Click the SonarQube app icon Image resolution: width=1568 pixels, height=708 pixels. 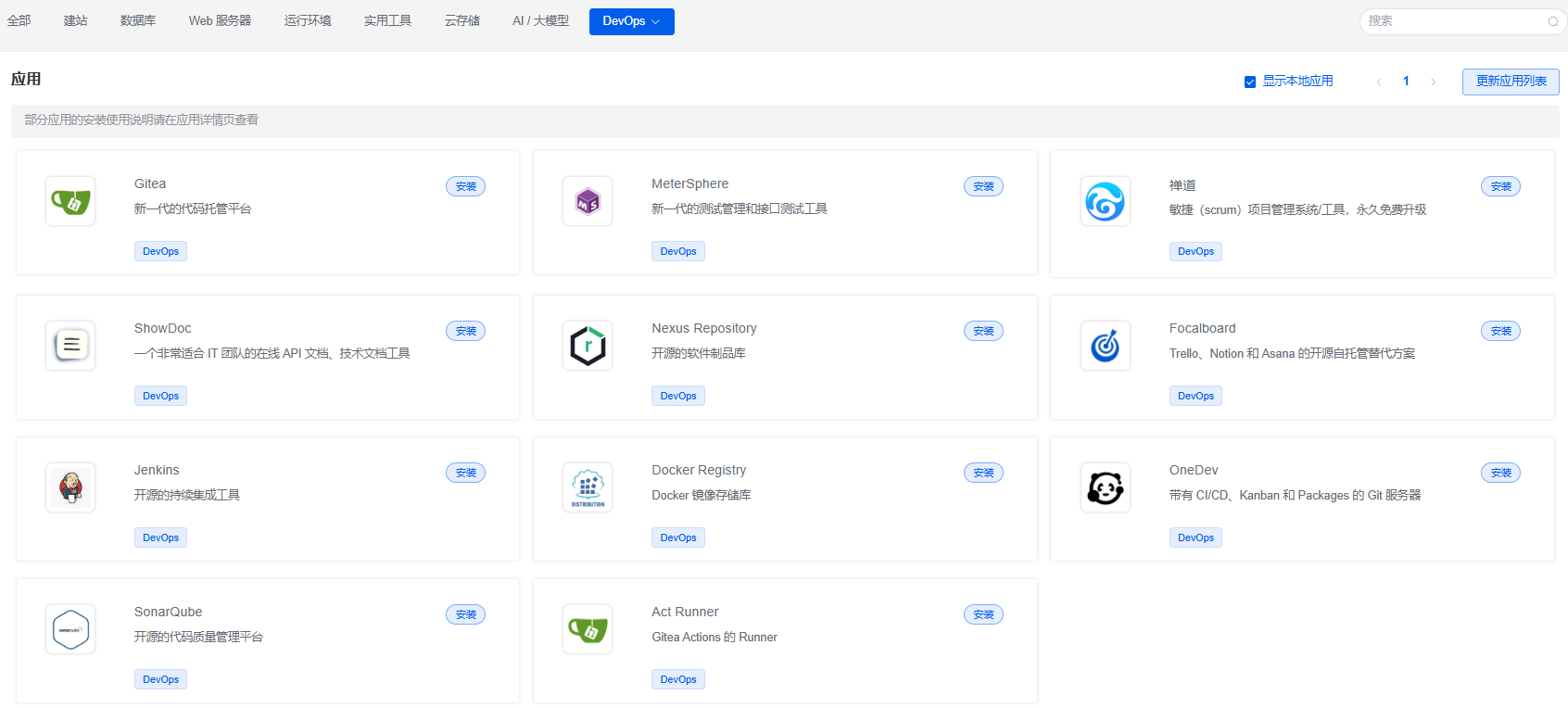(70, 629)
